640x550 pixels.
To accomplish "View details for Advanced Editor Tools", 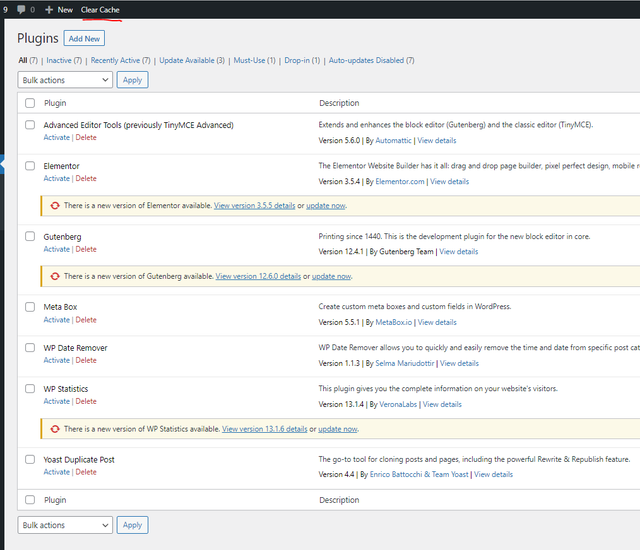I will [437, 140].
